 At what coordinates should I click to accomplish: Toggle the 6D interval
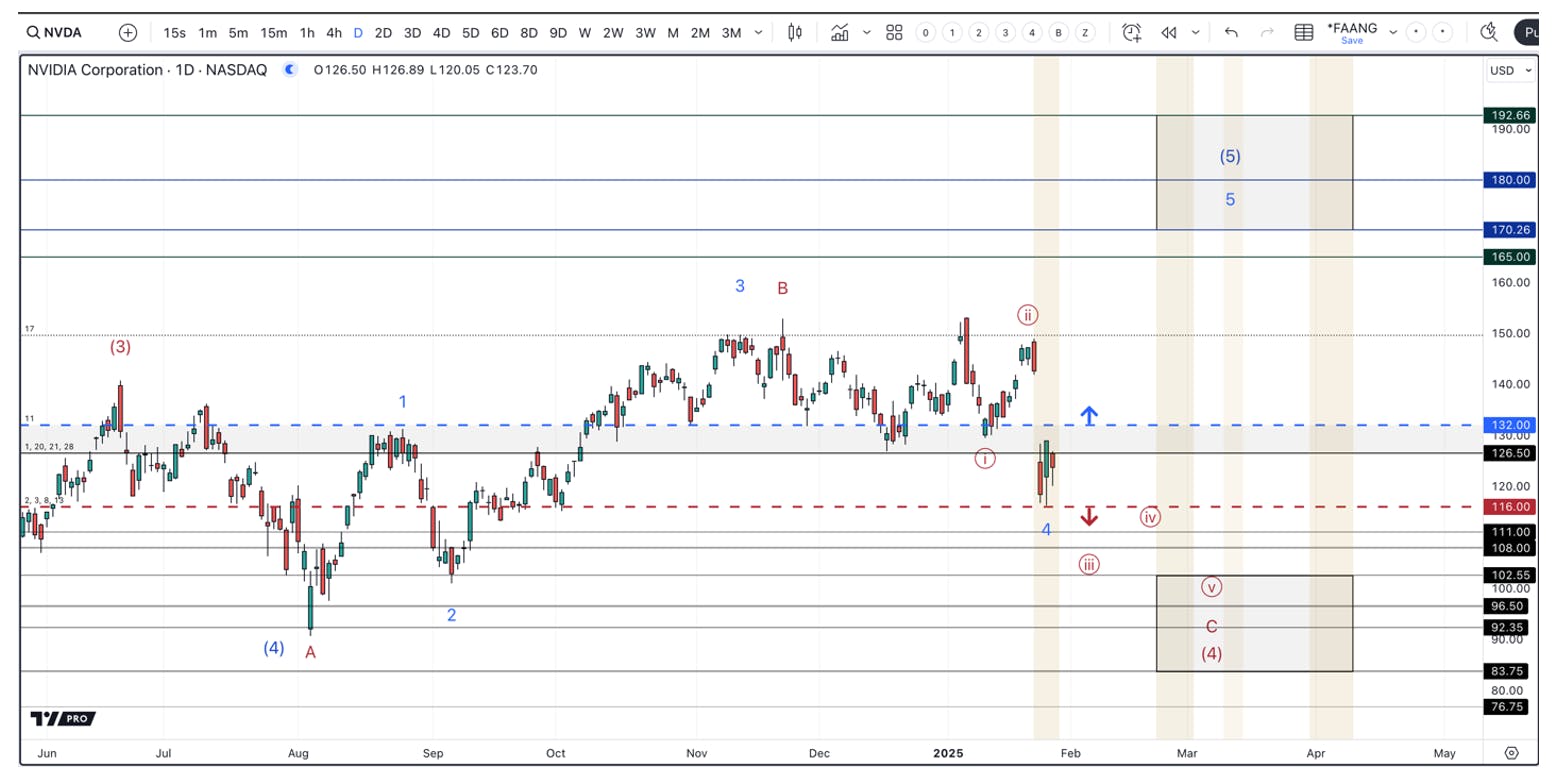click(x=499, y=33)
